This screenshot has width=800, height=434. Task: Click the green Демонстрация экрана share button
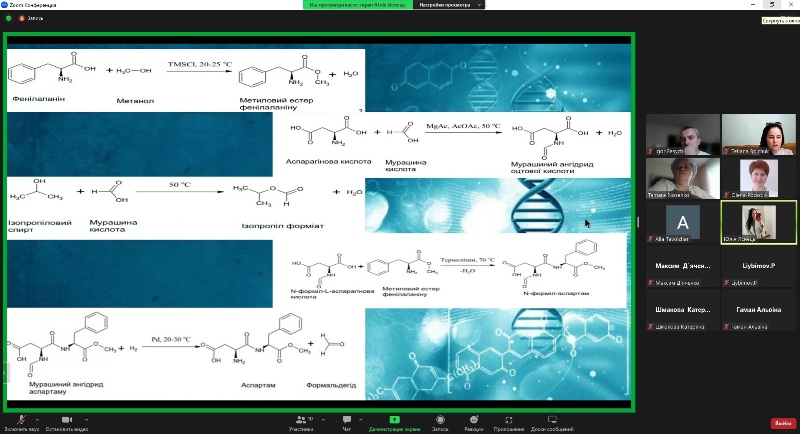[x=394, y=423]
